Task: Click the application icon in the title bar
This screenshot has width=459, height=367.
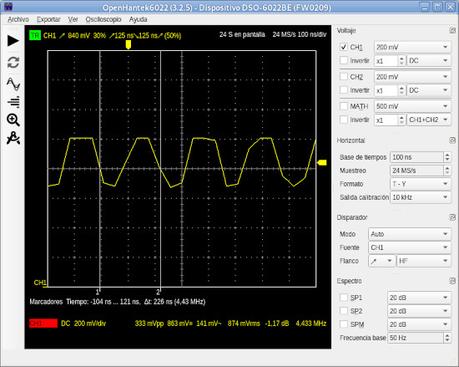Action: click(x=8, y=7)
